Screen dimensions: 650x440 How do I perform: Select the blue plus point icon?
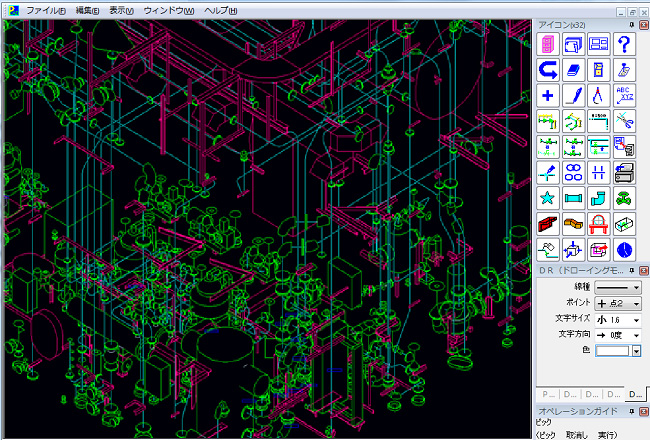(548, 95)
